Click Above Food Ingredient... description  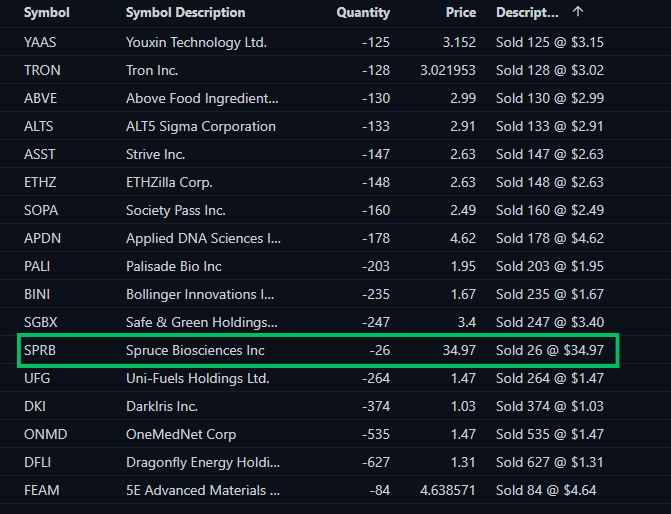point(202,98)
